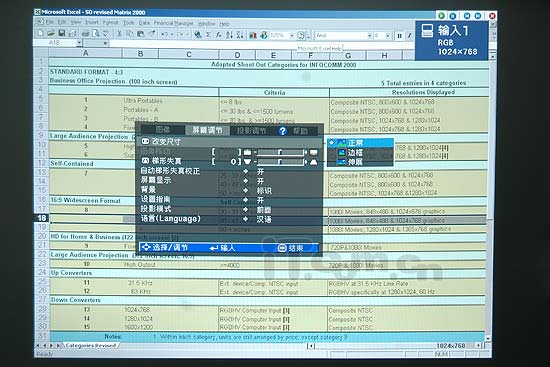The width and height of the screenshot is (550, 367).
Task: Click the question mark help icon in projector menu
Action: pos(283,131)
